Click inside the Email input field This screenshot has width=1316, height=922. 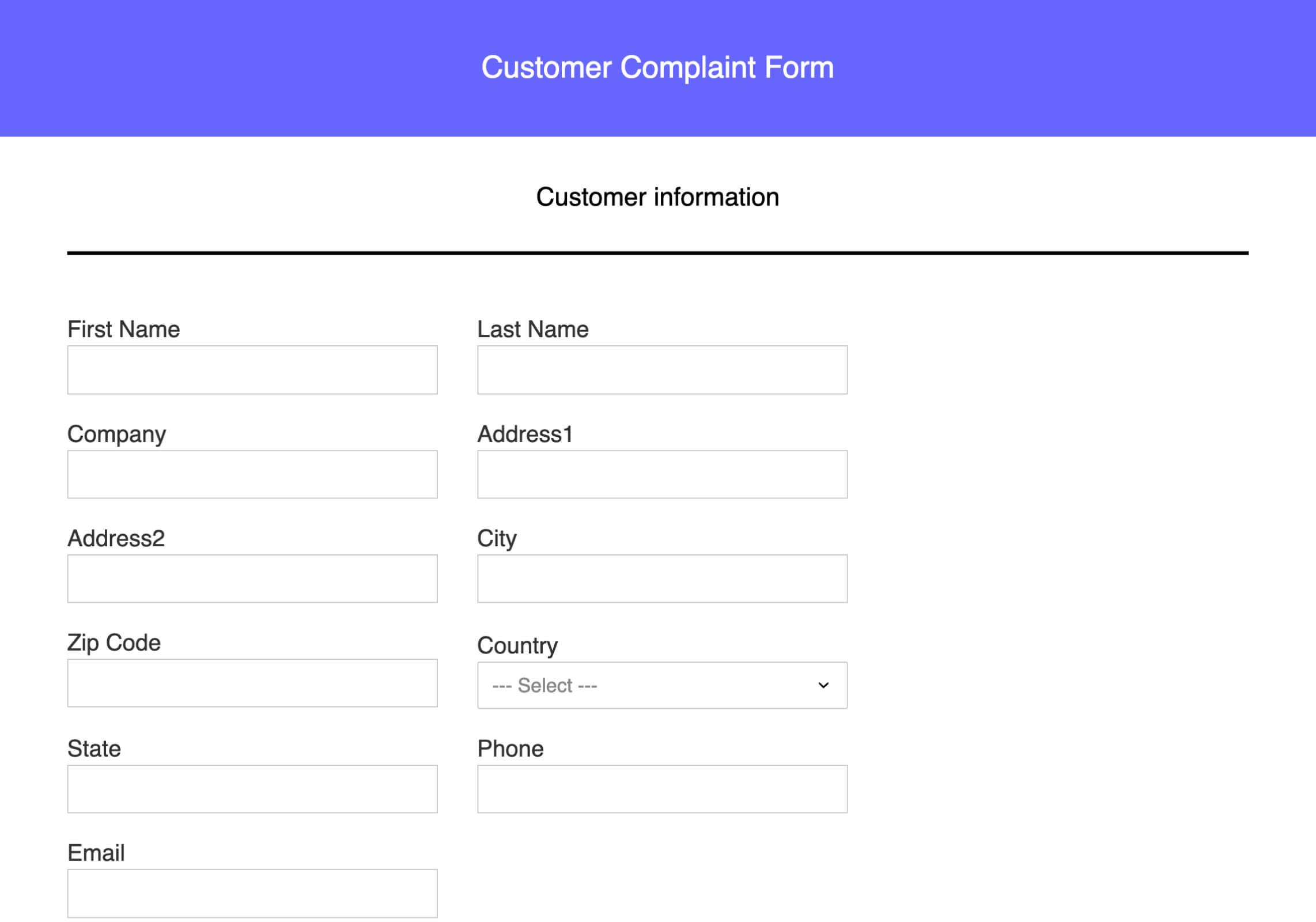pyautogui.click(x=252, y=892)
